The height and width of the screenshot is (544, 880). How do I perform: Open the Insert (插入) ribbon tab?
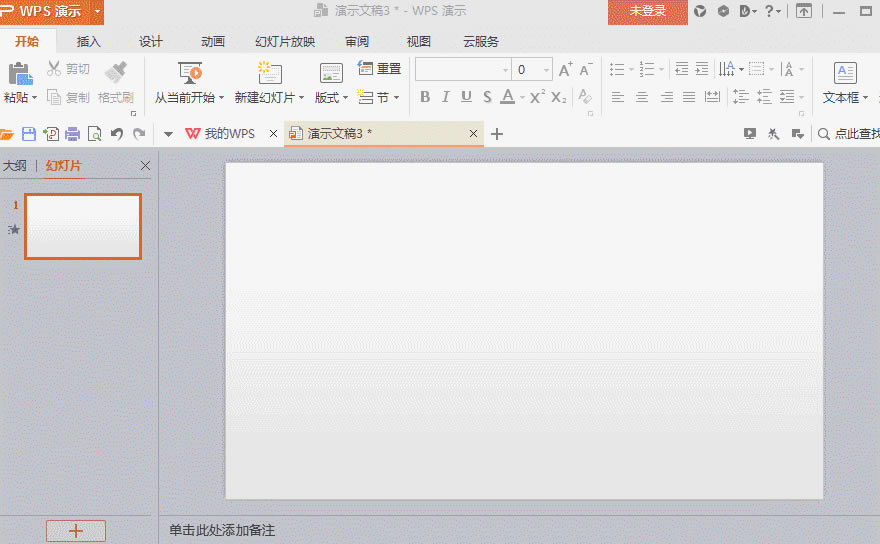tap(88, 42)
